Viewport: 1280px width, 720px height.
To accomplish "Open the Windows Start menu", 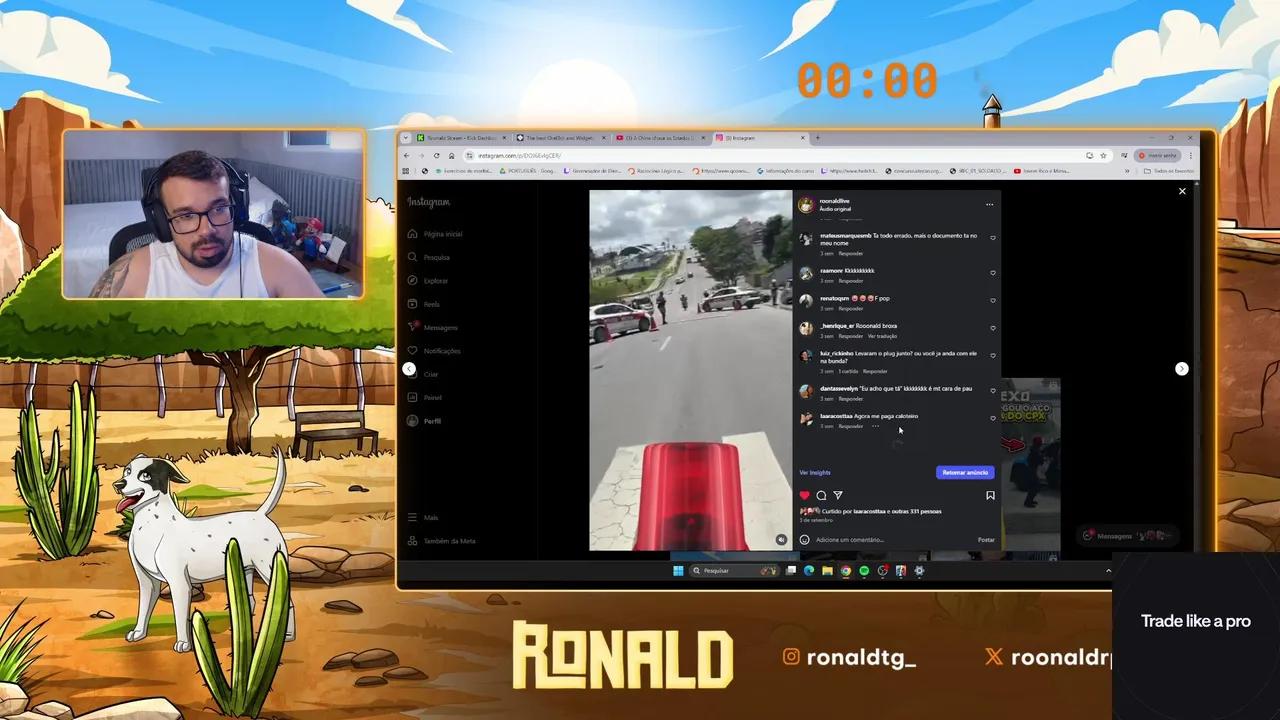I will click(678, 571).
